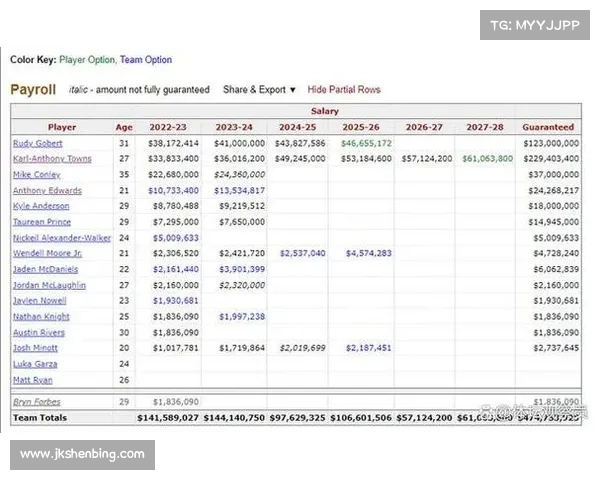Open Taurean Prince's profile link
This screenshot has height=480, width=600.
pos(41,222)
